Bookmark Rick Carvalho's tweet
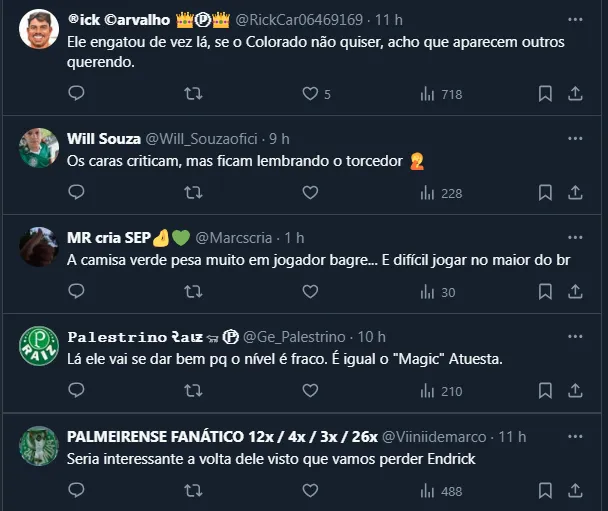The width and height of the screenshot is (608, 511). pos(545,93)
